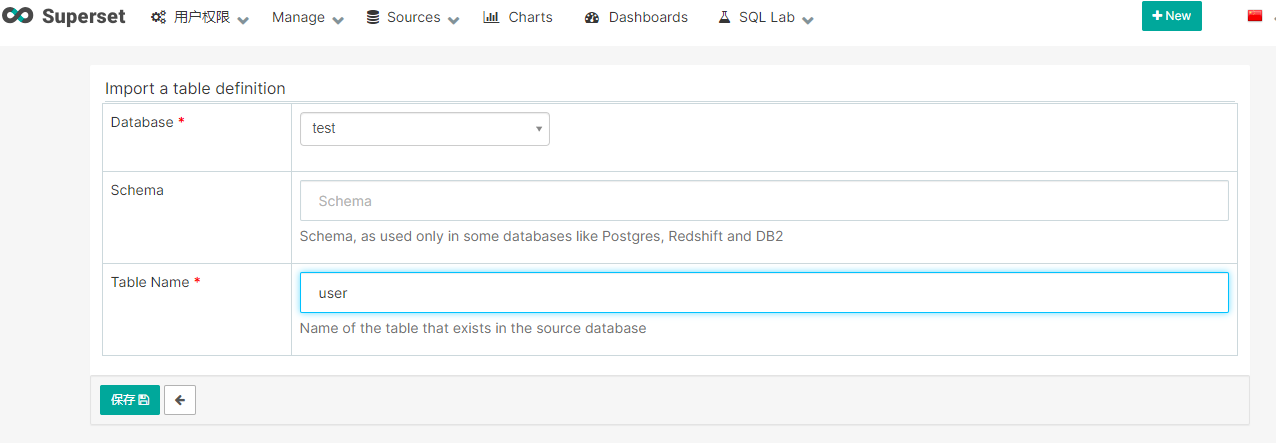
Task: Open the Dashboards menu item
Action: 647,17
